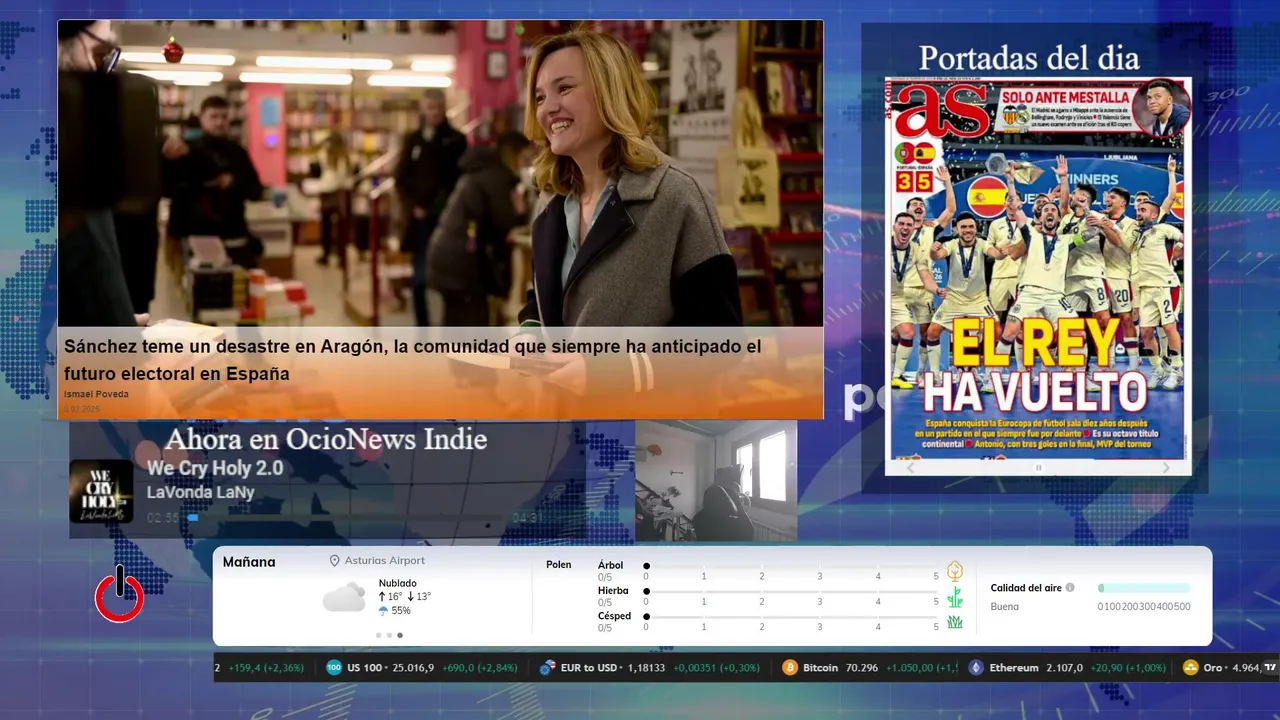The height and width of the screenshot is (720, 1280).
Task: Click the Asturias Airport location pin icon
Action: 335,561
